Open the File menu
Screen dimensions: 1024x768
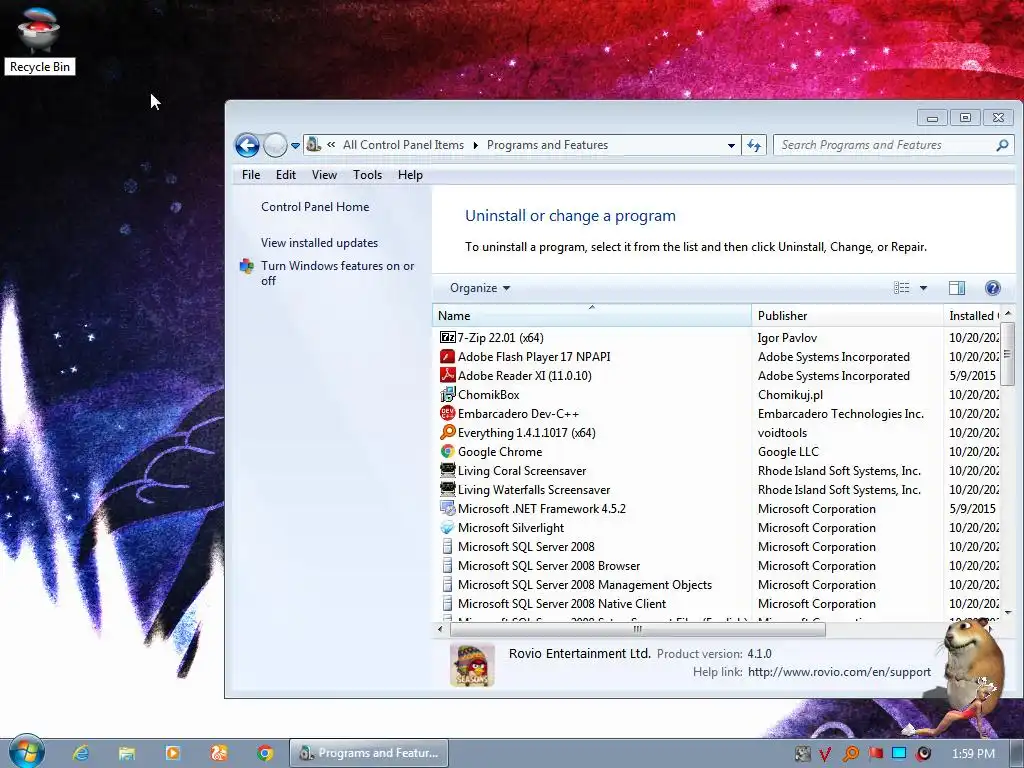coord(251,175)
